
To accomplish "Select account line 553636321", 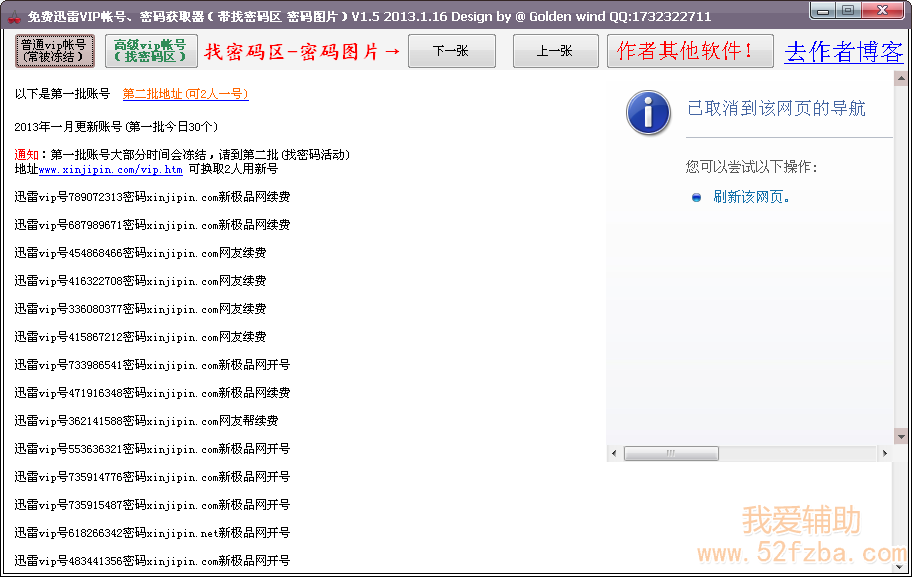I will [x=152, y=448].
